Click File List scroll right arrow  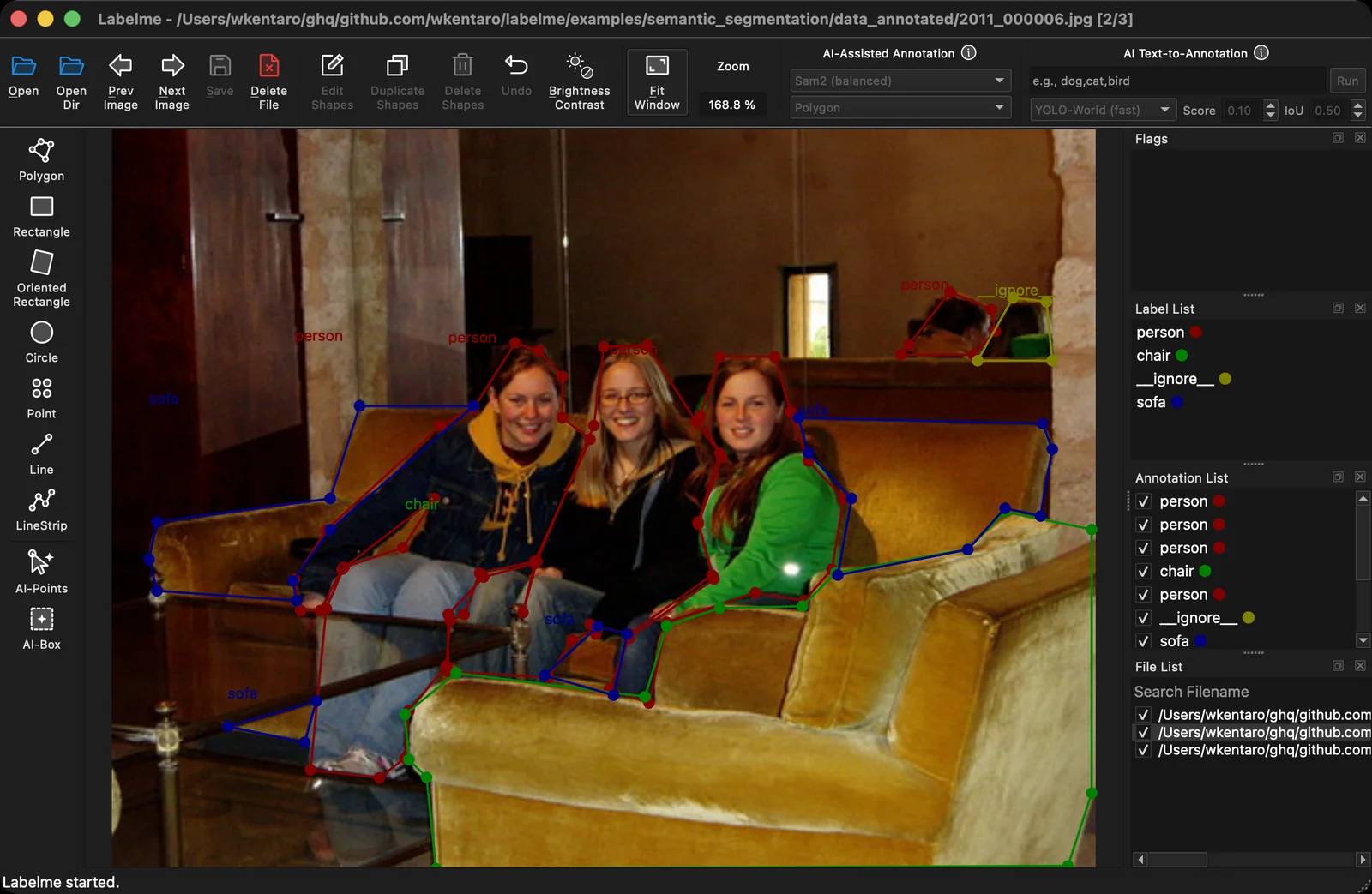click(1363, 859)
